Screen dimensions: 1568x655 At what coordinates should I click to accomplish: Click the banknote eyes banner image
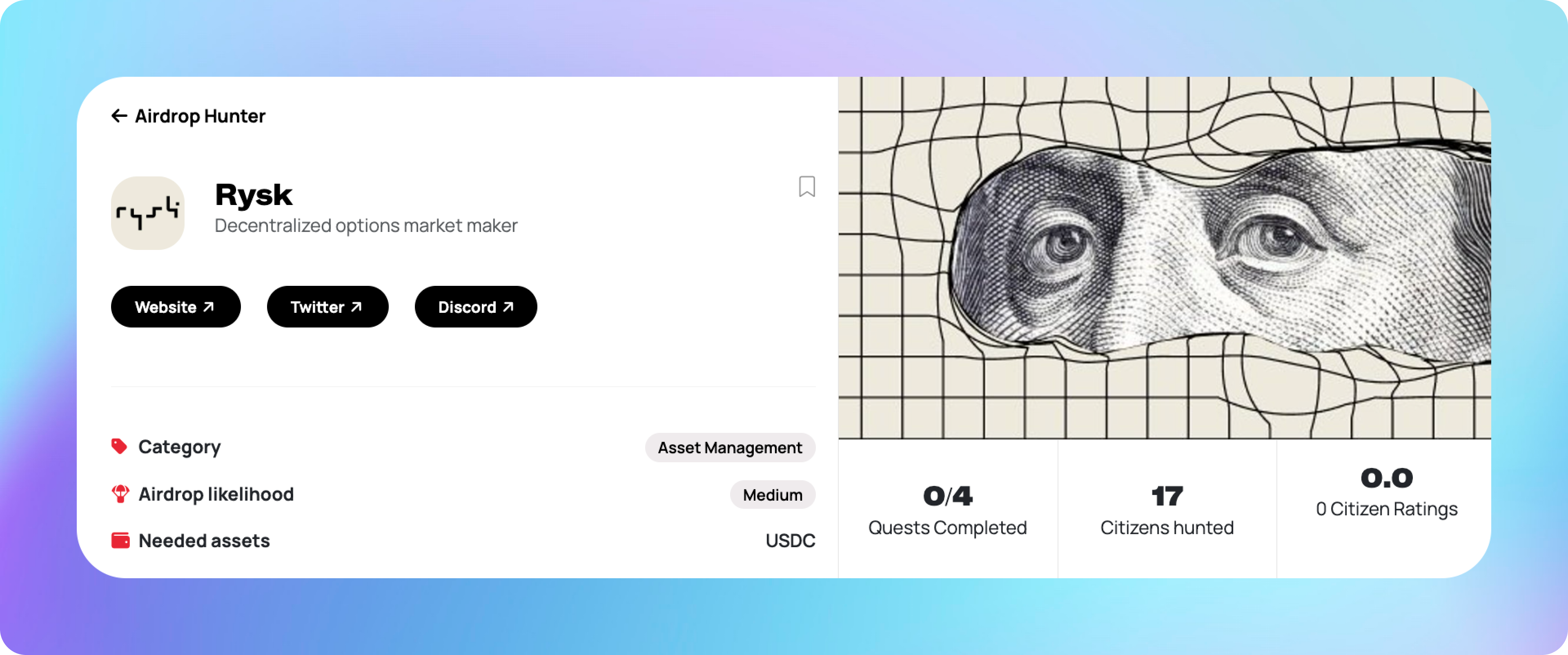click(x=1165, y=258)
